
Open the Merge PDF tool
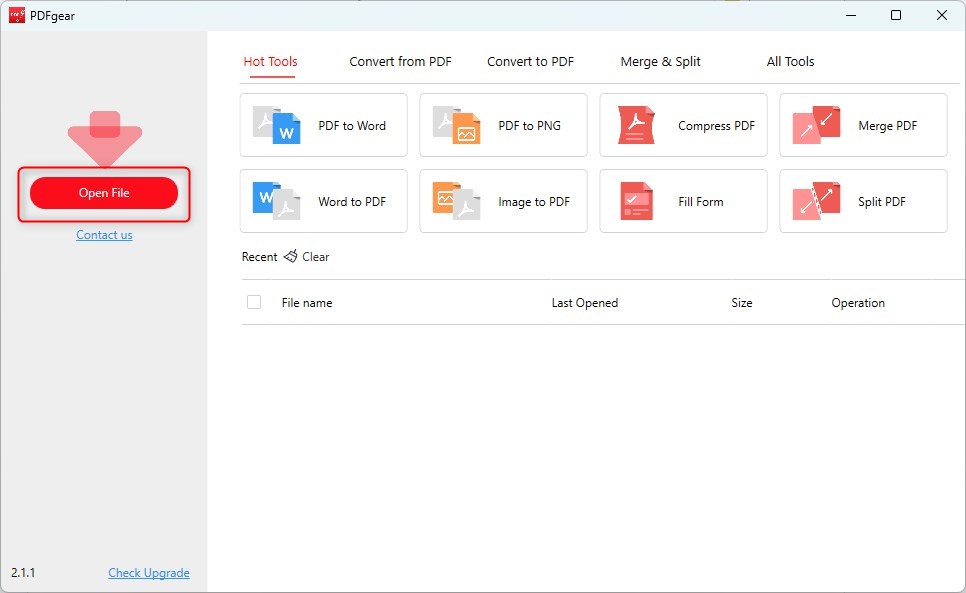point(862,124)
